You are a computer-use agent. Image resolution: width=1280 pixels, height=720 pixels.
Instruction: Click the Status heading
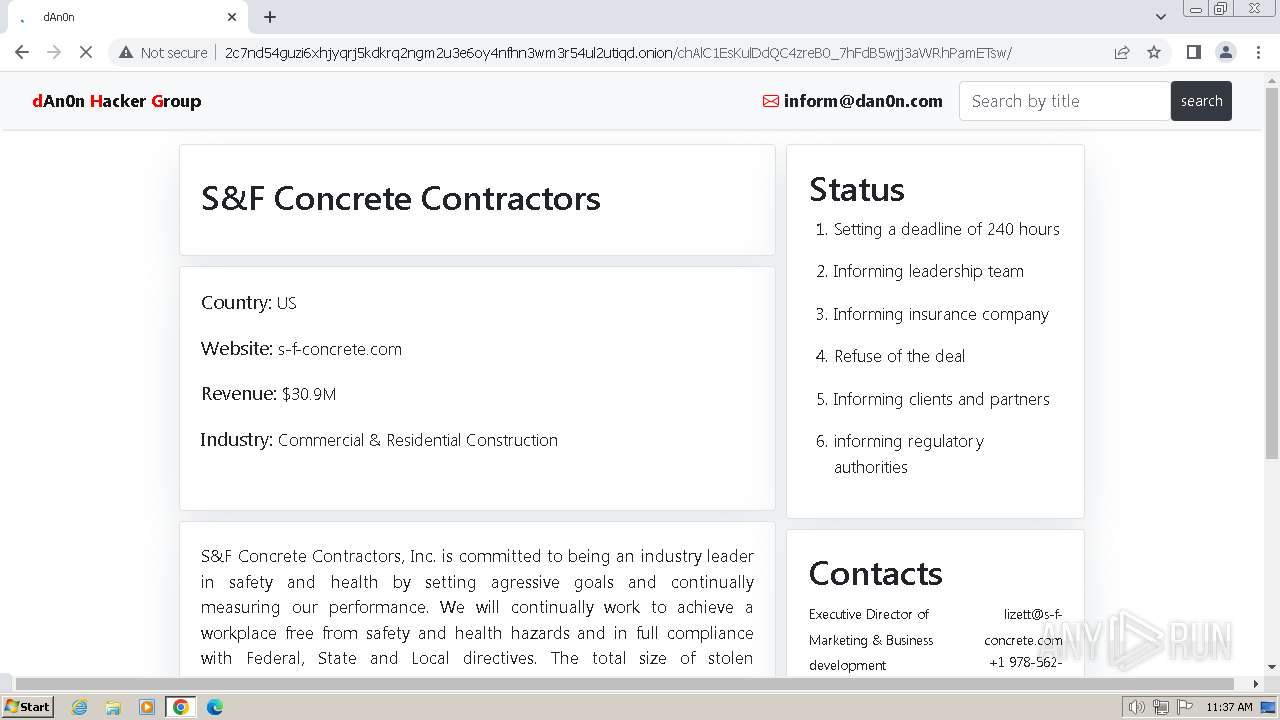click(x=857, y=189)
